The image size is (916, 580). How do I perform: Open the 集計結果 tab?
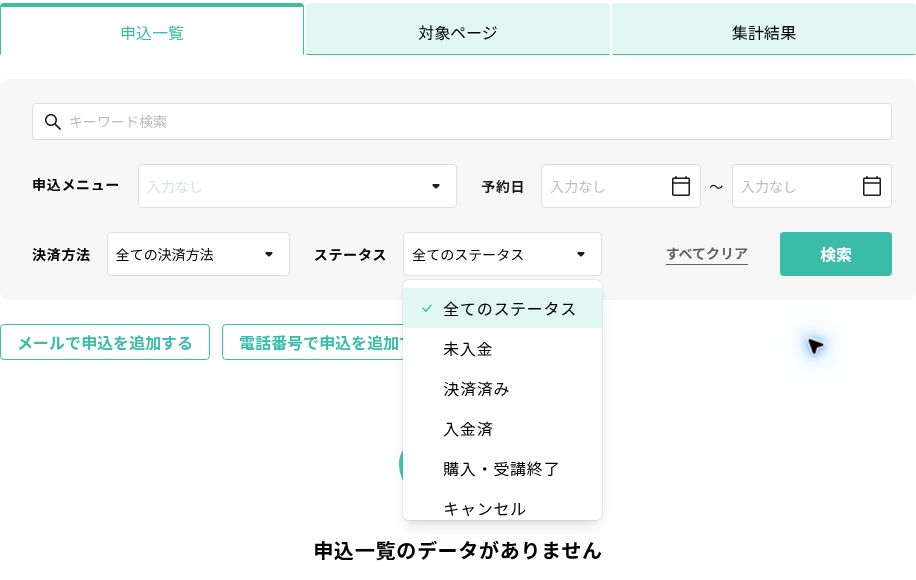[764, 30]
